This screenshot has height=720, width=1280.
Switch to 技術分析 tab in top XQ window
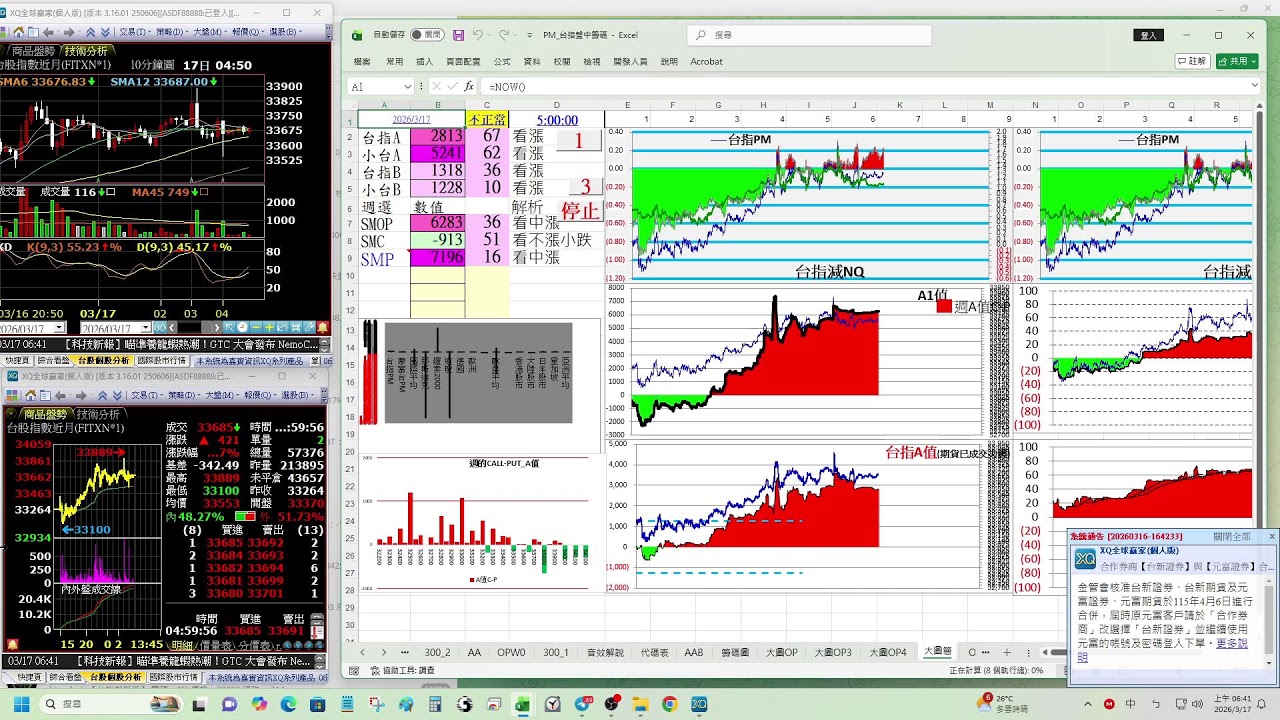click(x=87, y=51)
